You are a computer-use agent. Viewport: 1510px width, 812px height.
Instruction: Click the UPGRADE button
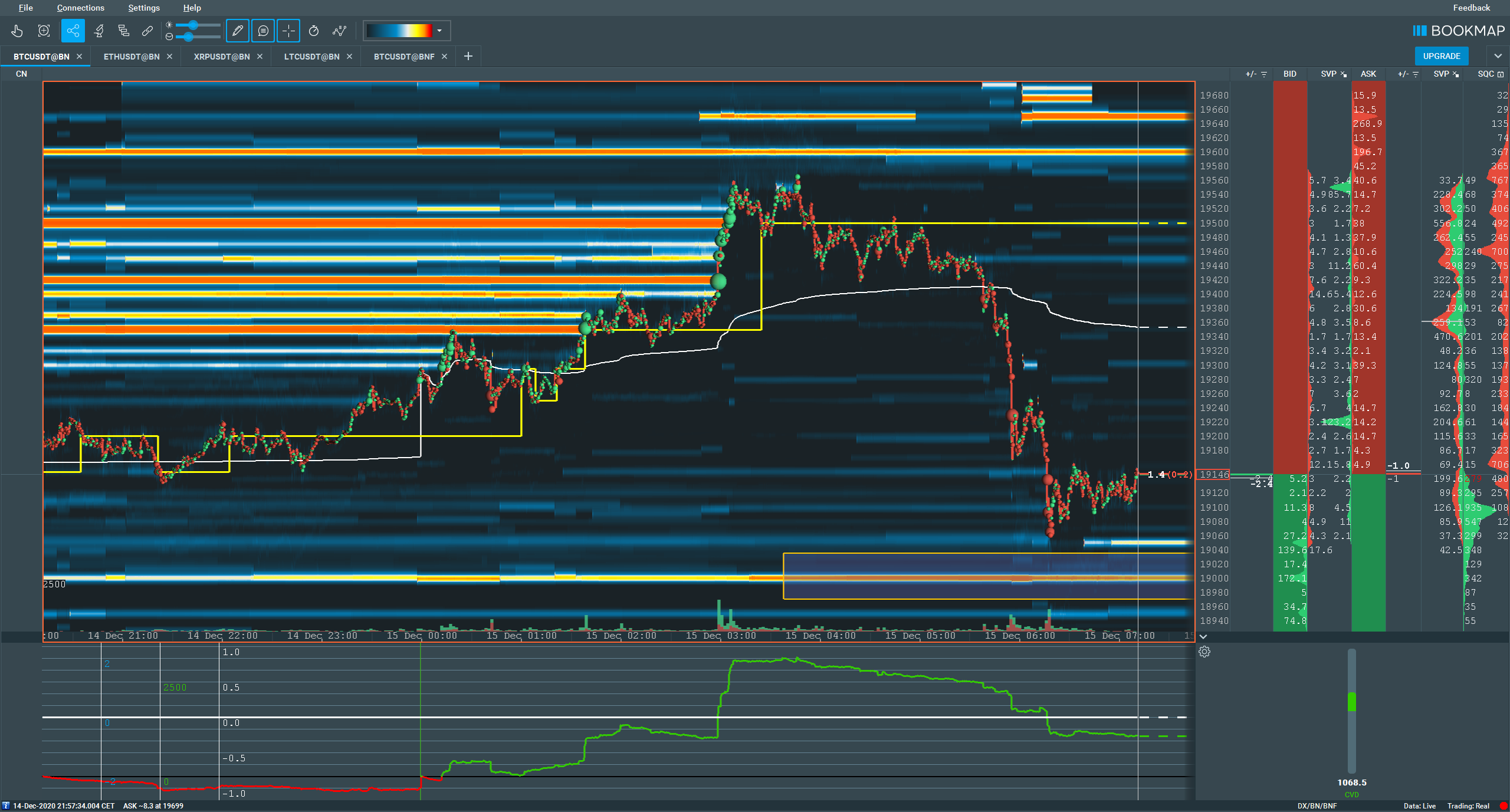click(1442, 56)
